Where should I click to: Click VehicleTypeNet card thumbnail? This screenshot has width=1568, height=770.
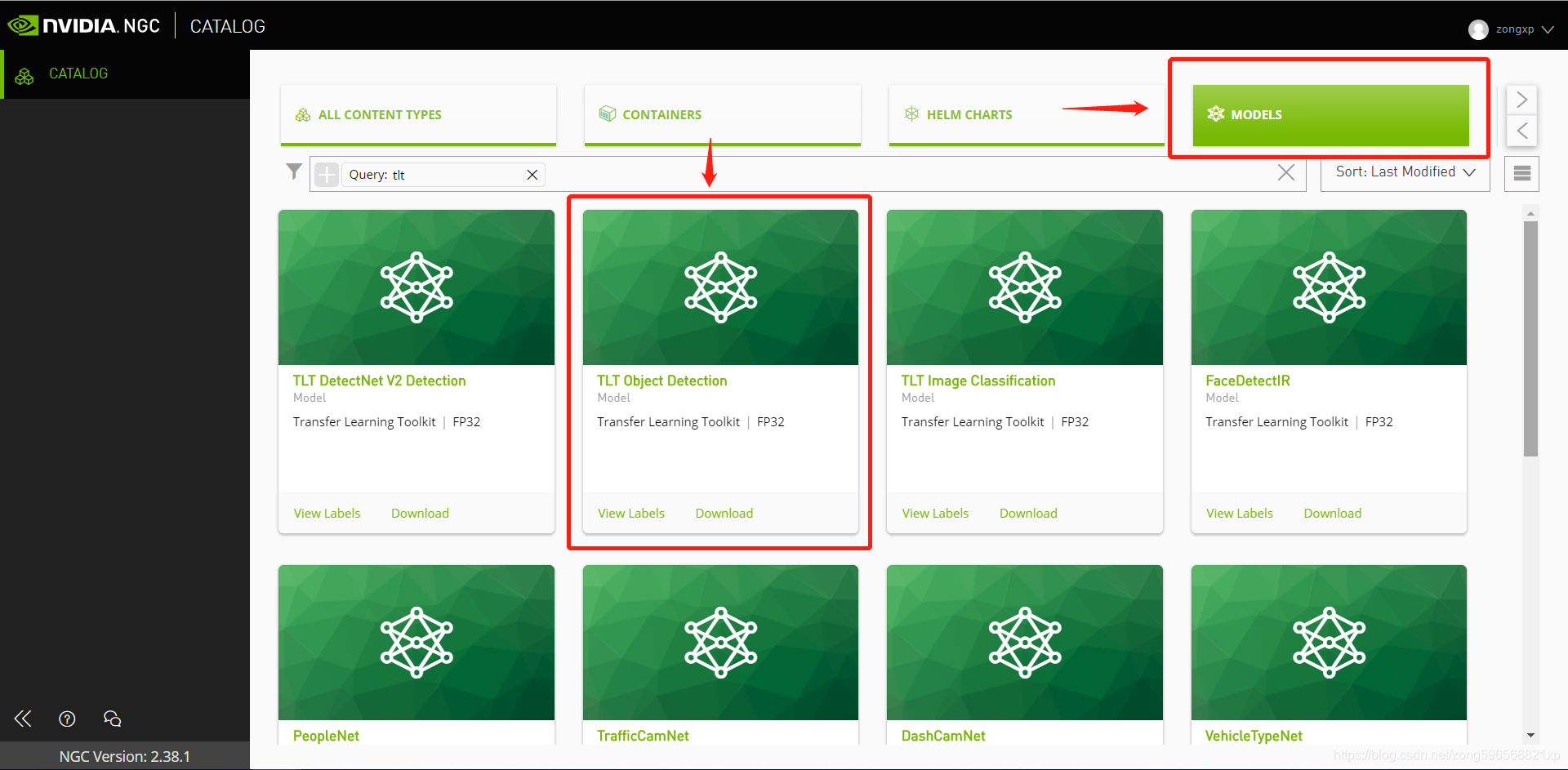tap(1329, 643)
